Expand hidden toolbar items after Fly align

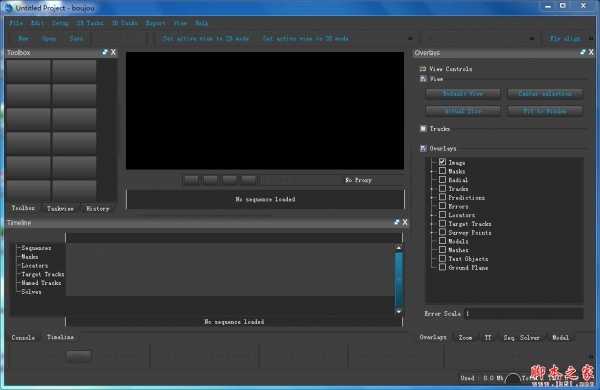click(x=591, y=38)
